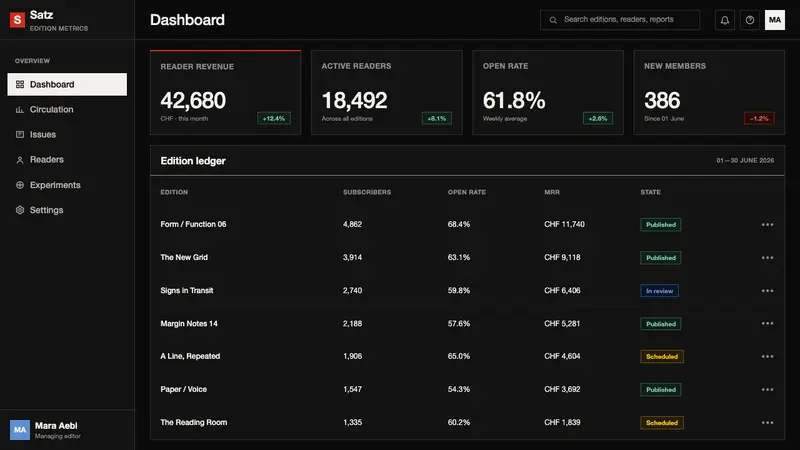Open The Reading Room edition

tap(194, 422)
